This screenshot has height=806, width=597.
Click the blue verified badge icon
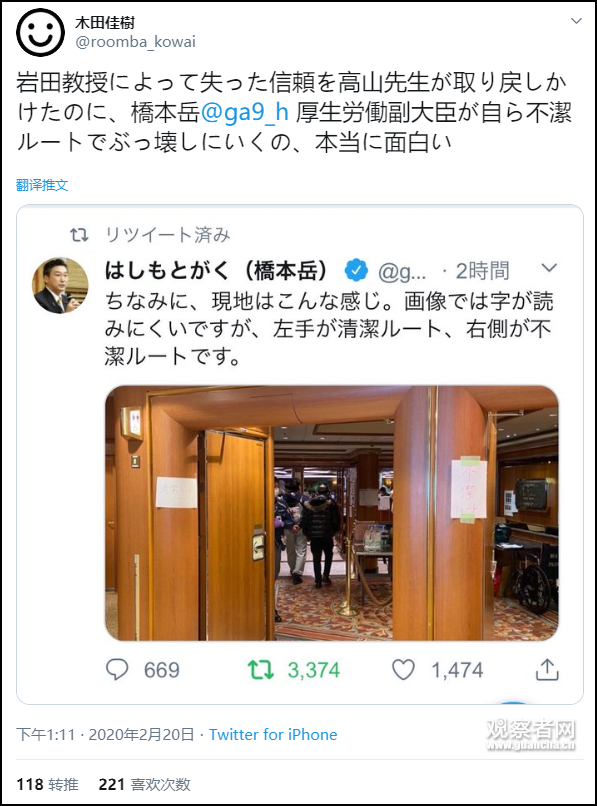coord(356,270)
